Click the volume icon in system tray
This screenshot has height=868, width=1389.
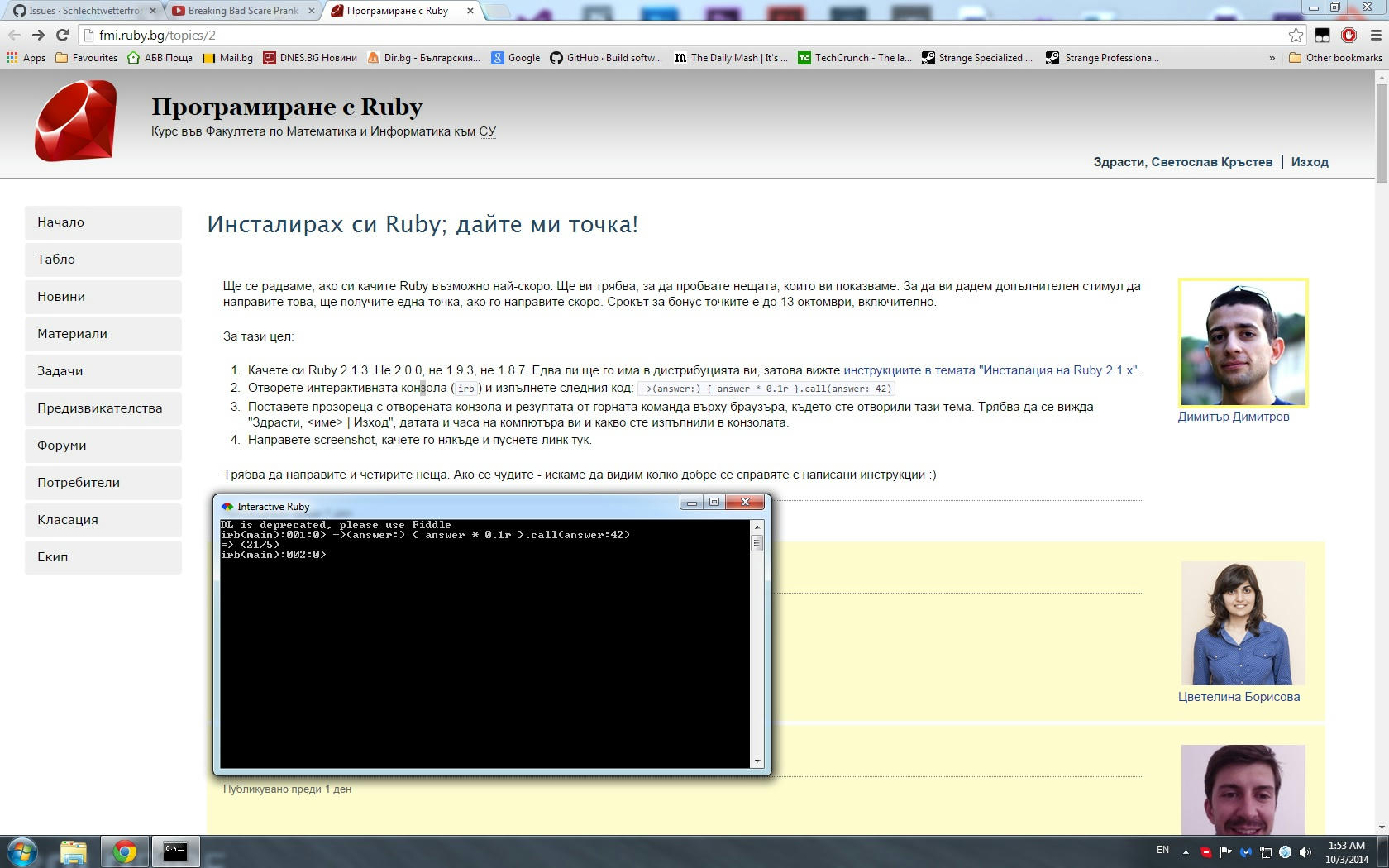tap(1305, 851)
